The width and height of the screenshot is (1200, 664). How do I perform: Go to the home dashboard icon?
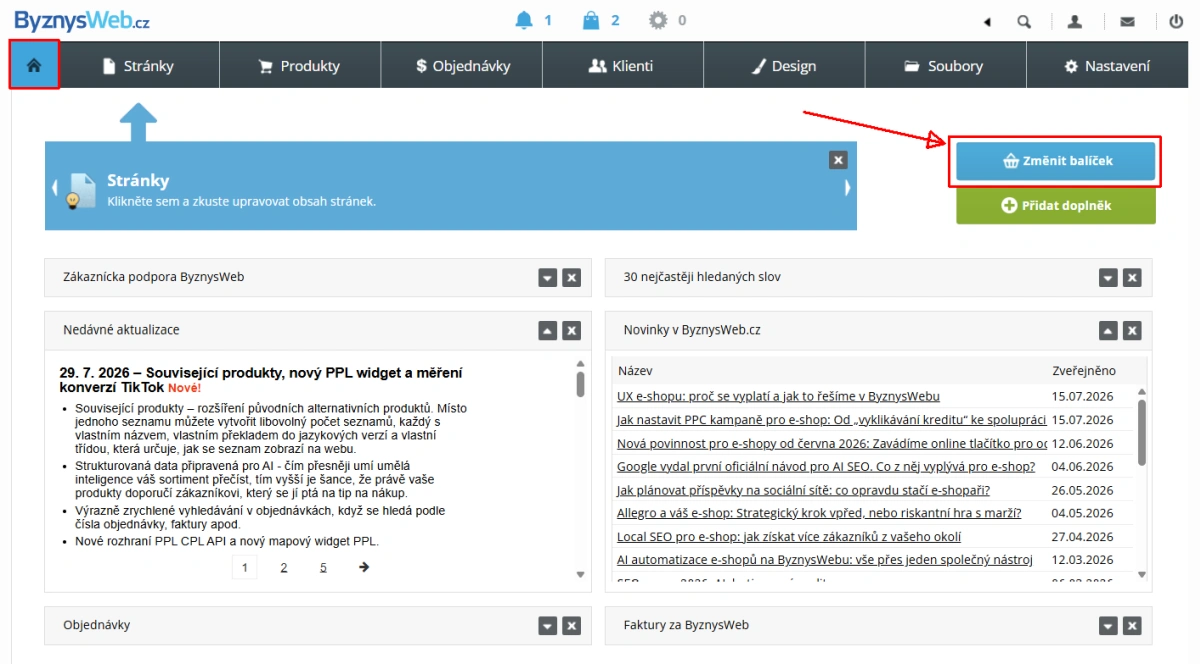(x=34, y=65)
